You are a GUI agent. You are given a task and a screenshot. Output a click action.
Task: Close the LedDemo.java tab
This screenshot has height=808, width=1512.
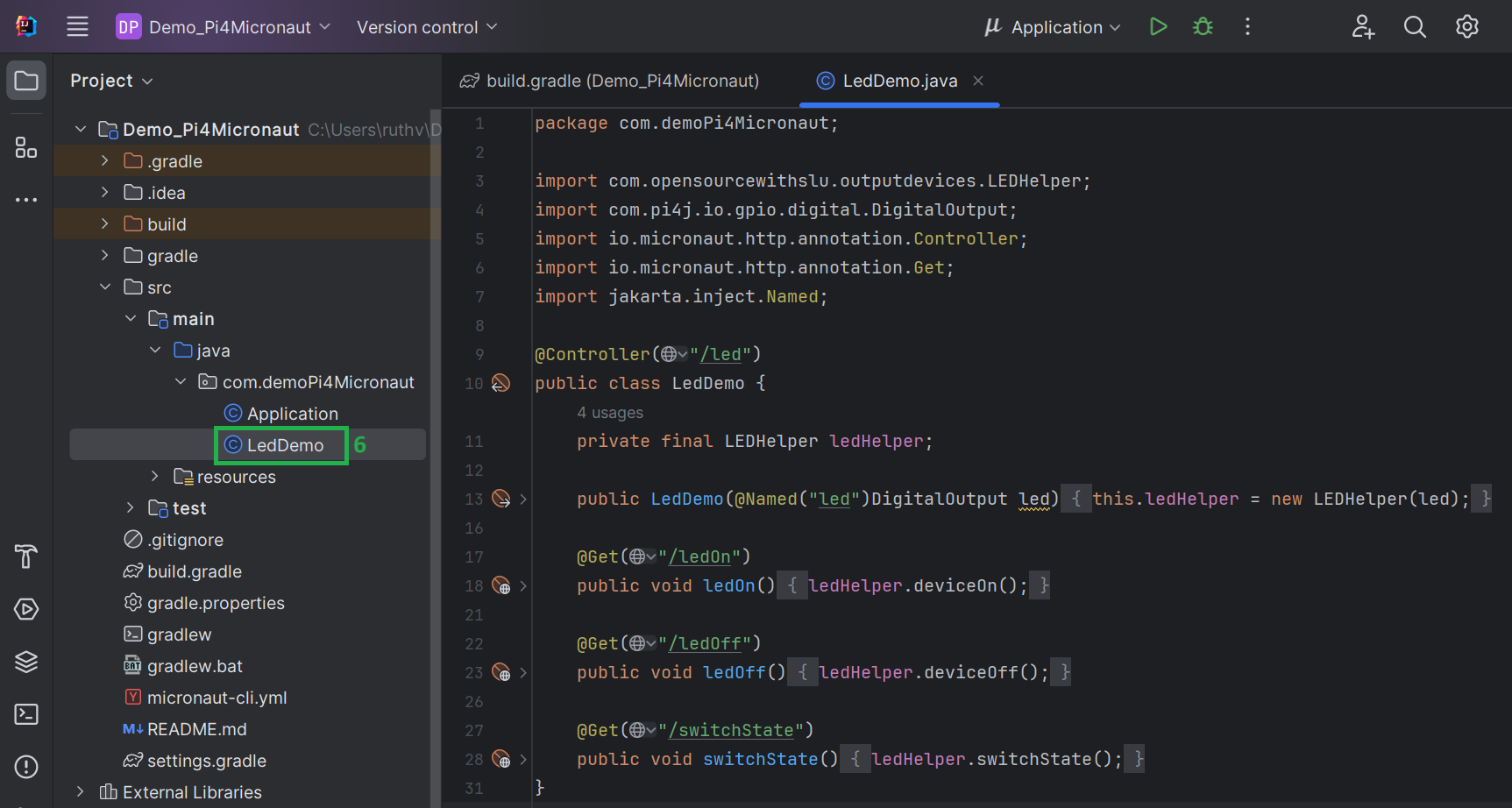[x=978, y=81]
